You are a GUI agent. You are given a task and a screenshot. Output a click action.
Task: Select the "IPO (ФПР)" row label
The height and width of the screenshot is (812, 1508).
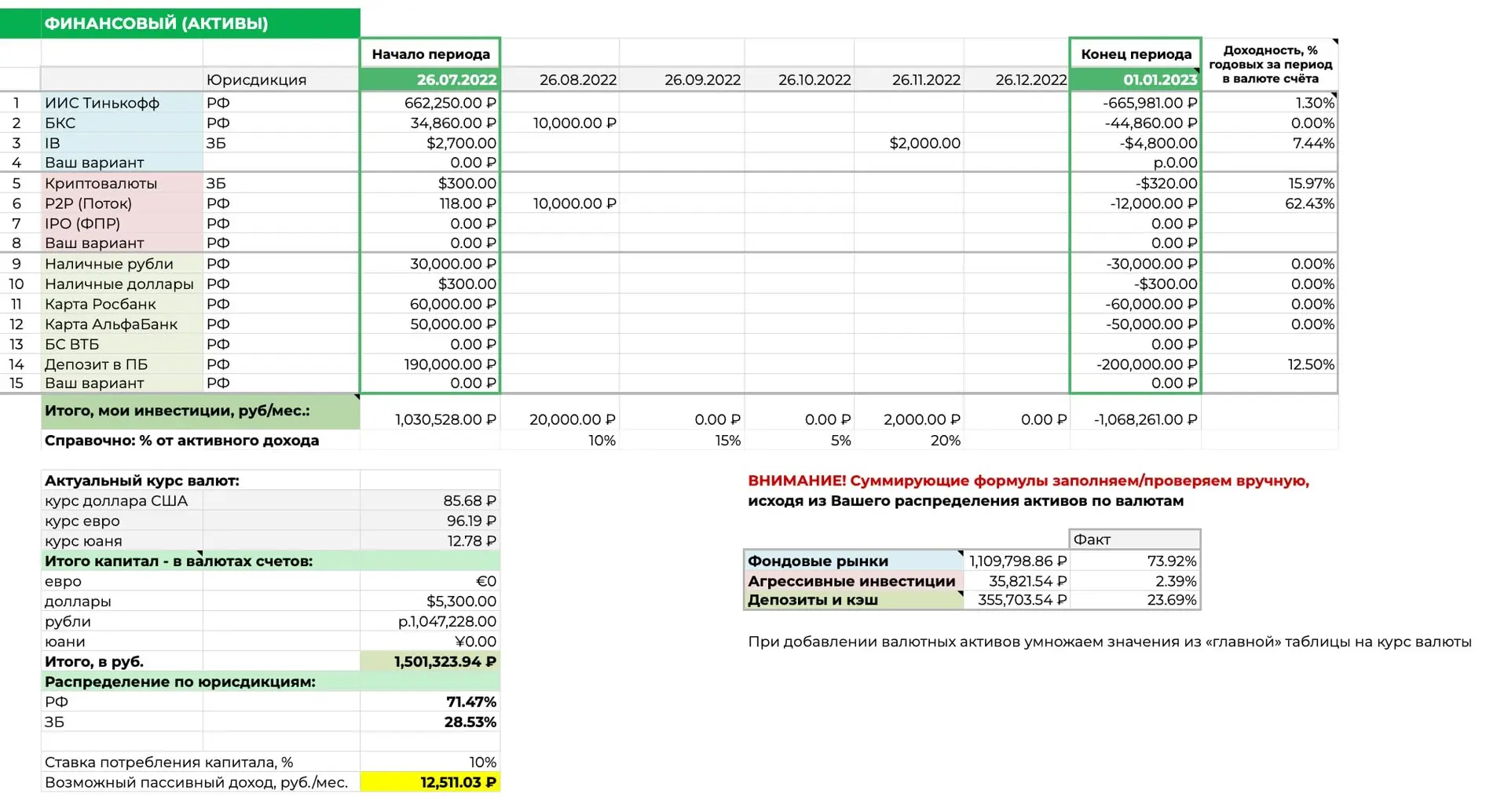click(122, 223)
